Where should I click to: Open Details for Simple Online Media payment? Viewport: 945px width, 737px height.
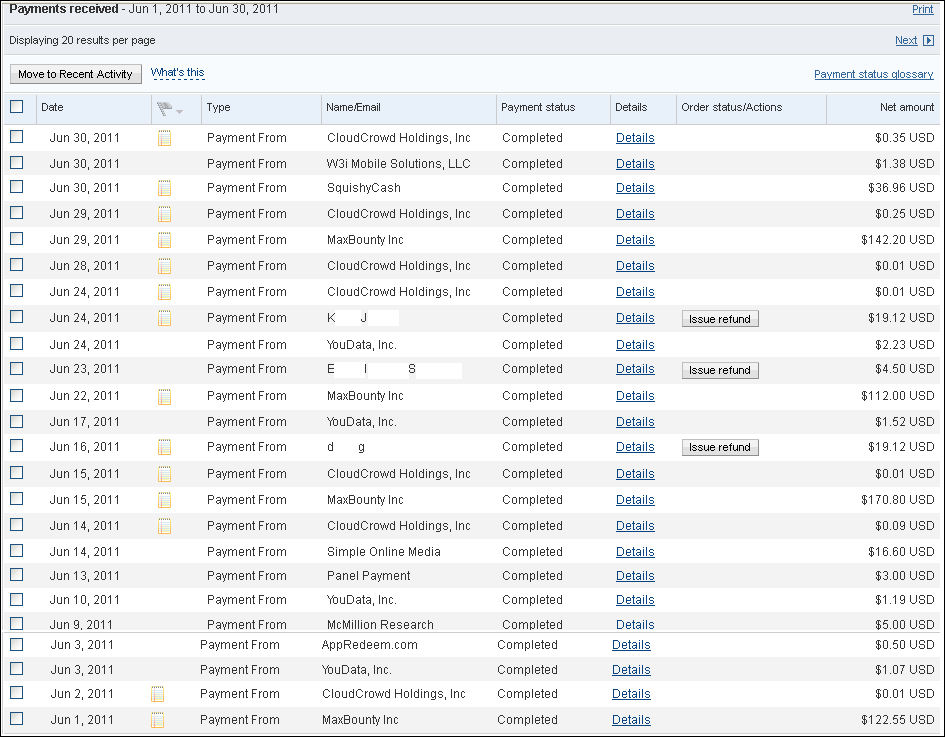tap(635, 552)
